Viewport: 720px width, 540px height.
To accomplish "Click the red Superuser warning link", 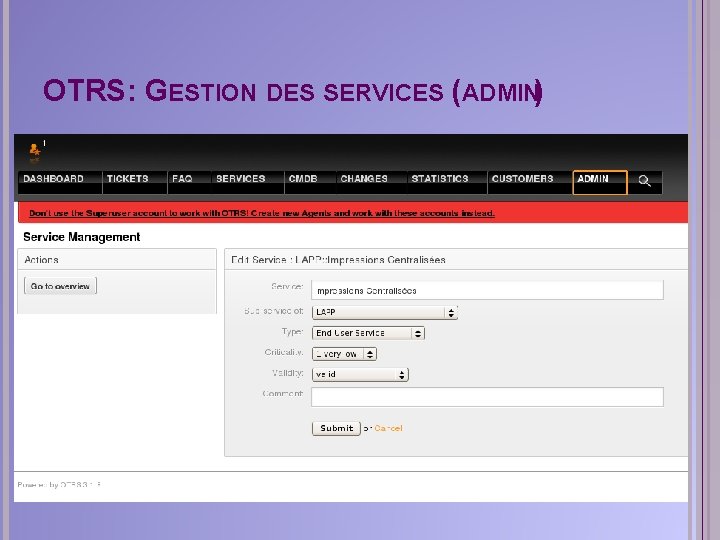I will 262,213.
